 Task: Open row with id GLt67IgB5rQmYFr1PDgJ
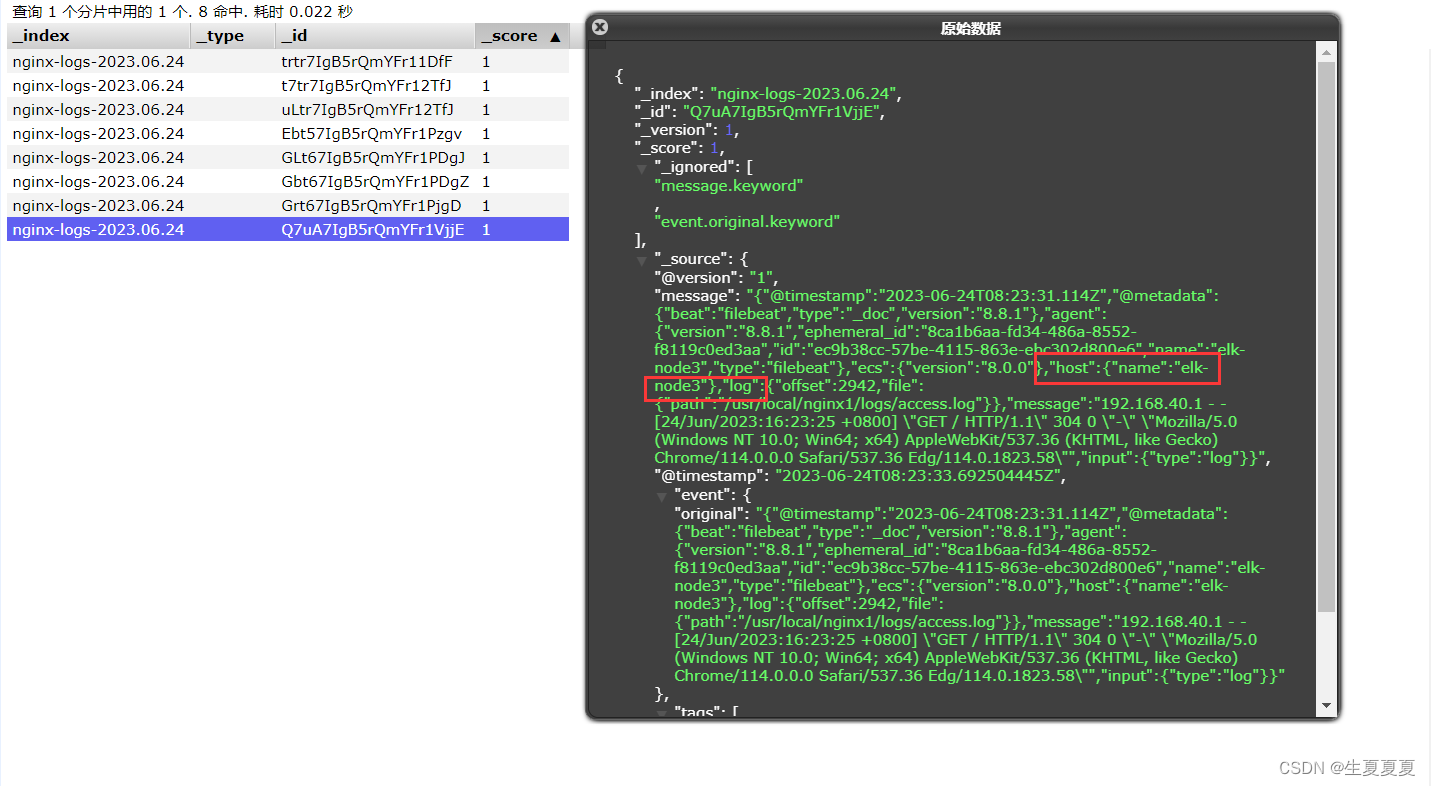[x=288, y=158]
